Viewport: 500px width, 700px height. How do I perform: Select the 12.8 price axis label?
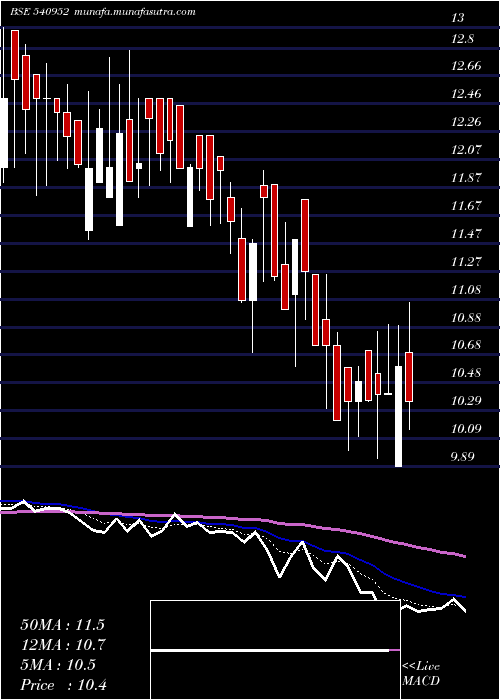462,39
